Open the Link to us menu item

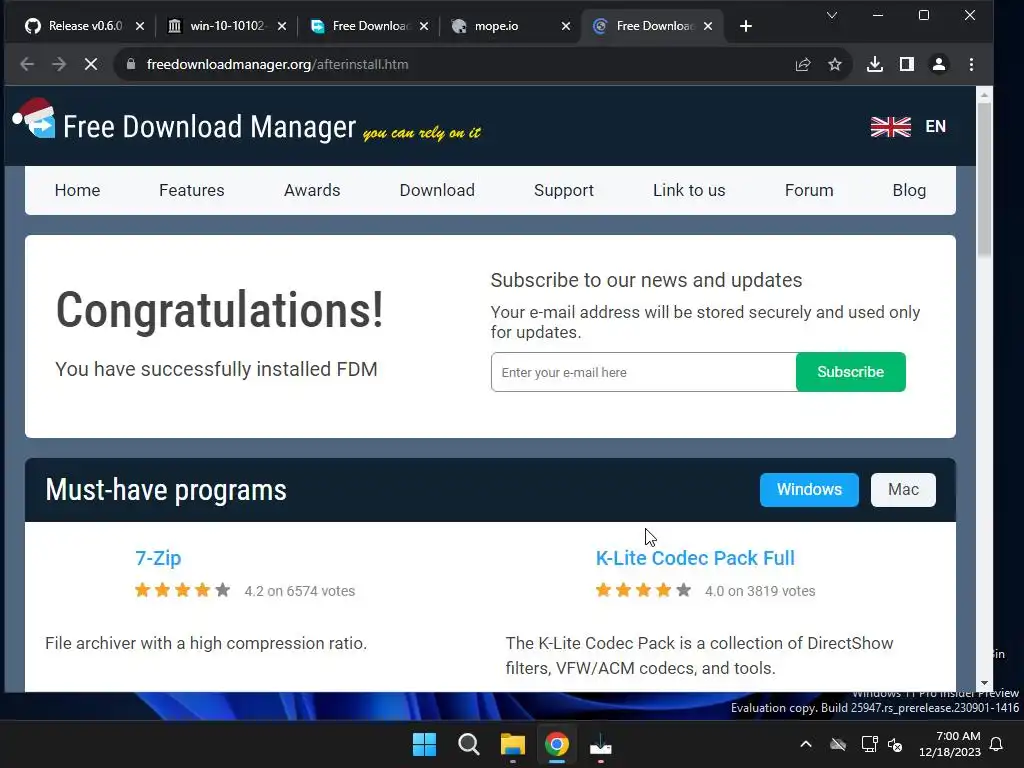tap(689, 190)
